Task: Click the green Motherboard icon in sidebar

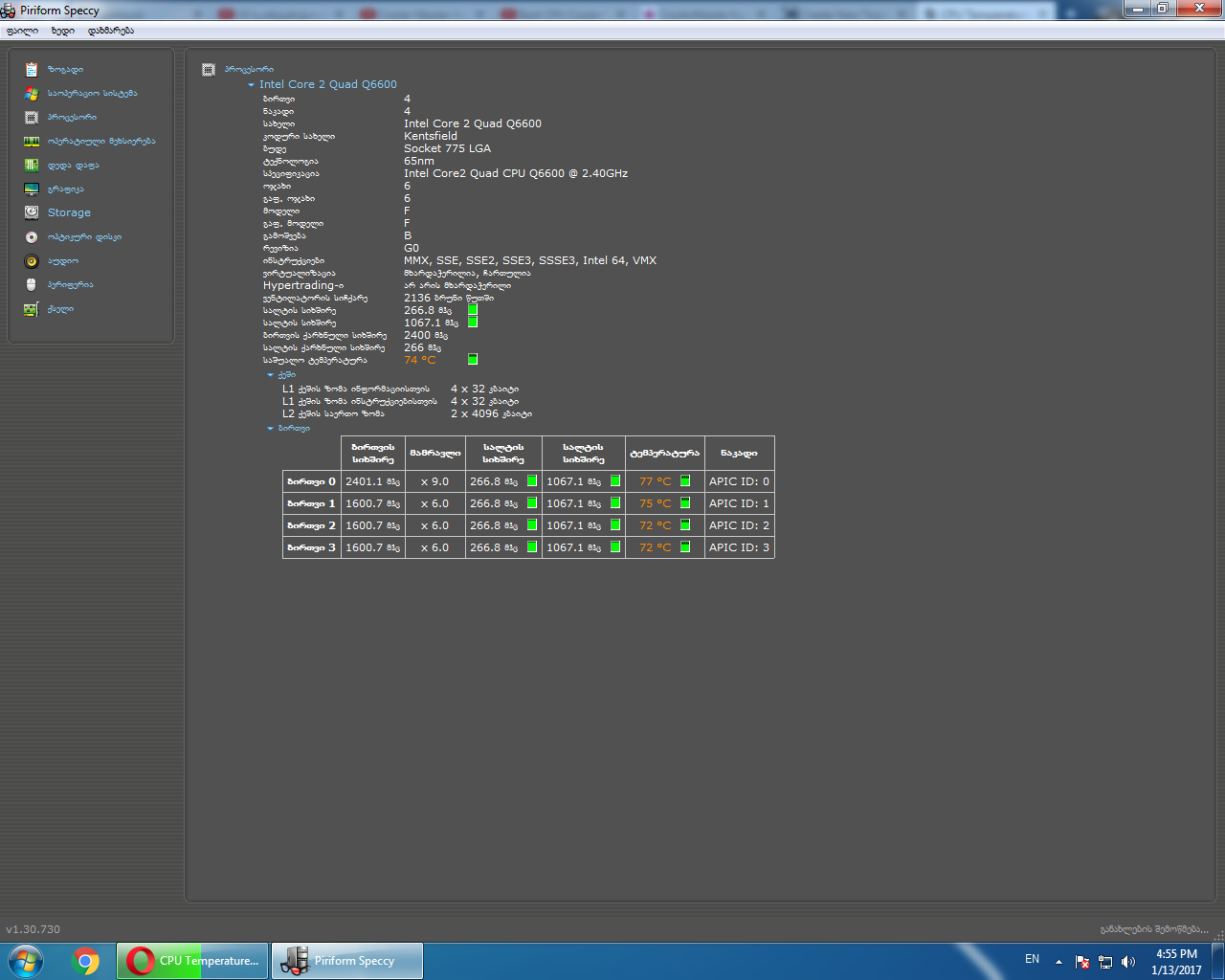Action: click(x=32, y=166)
